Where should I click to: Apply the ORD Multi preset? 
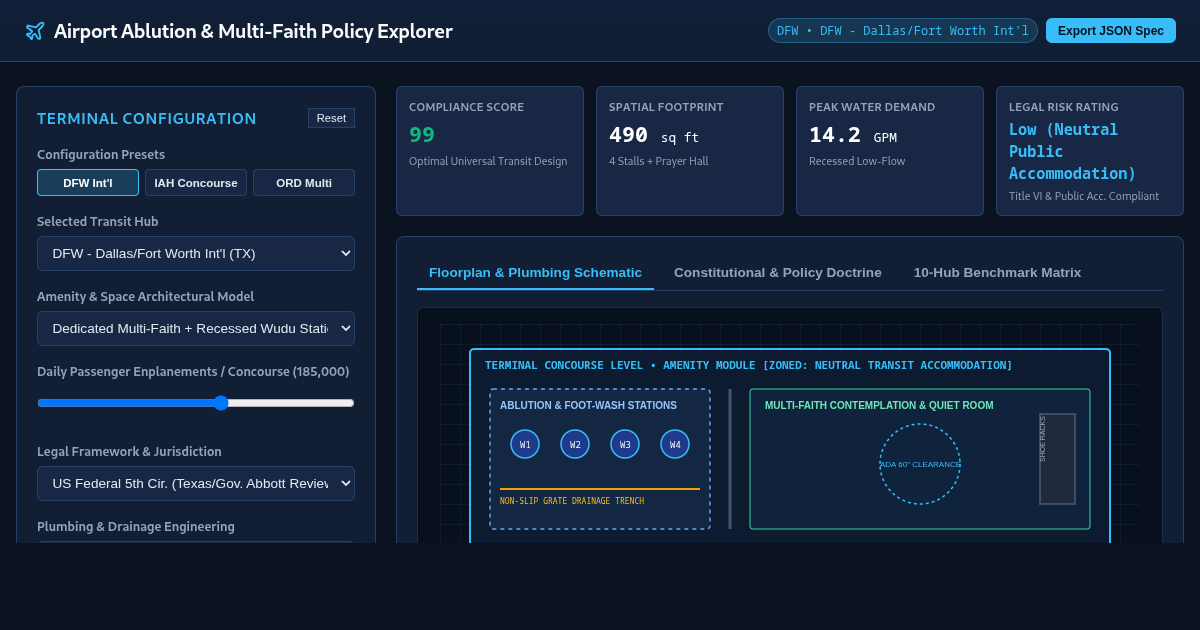click(x=304, y=183)
